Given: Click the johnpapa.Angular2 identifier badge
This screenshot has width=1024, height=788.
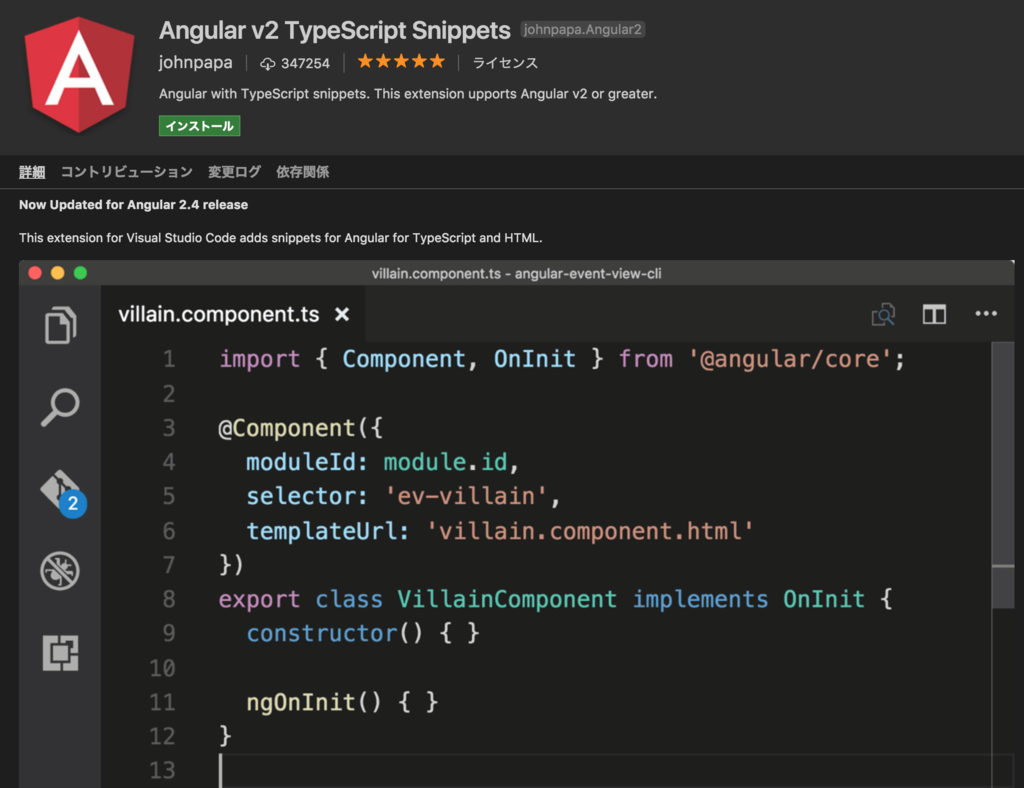Looking at the screenshot, I should point(583,29).
